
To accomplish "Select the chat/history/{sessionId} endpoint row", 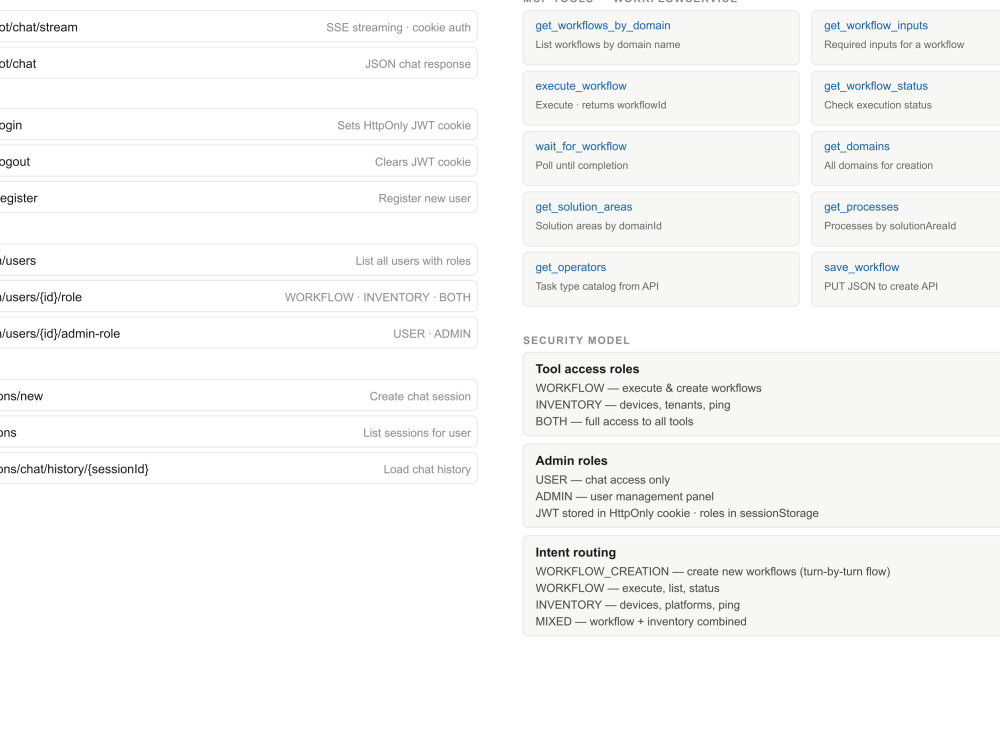I will click(x=238, y=469).
